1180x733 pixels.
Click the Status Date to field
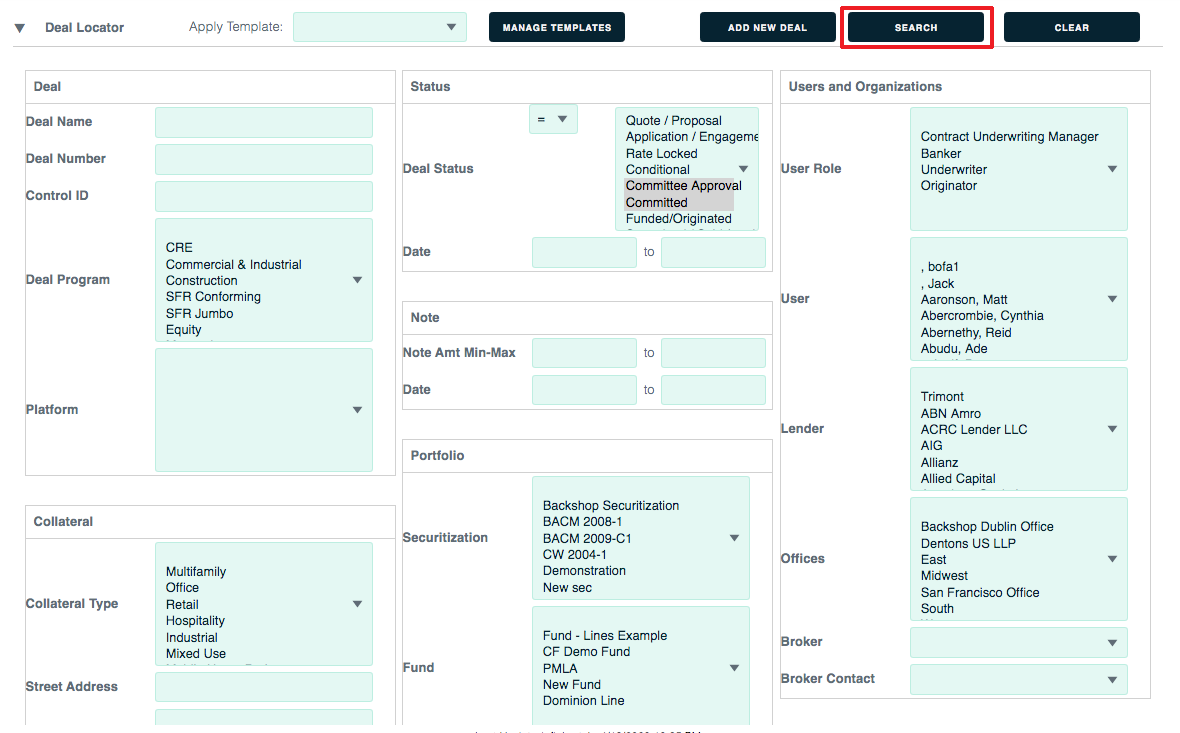point(713,252)
